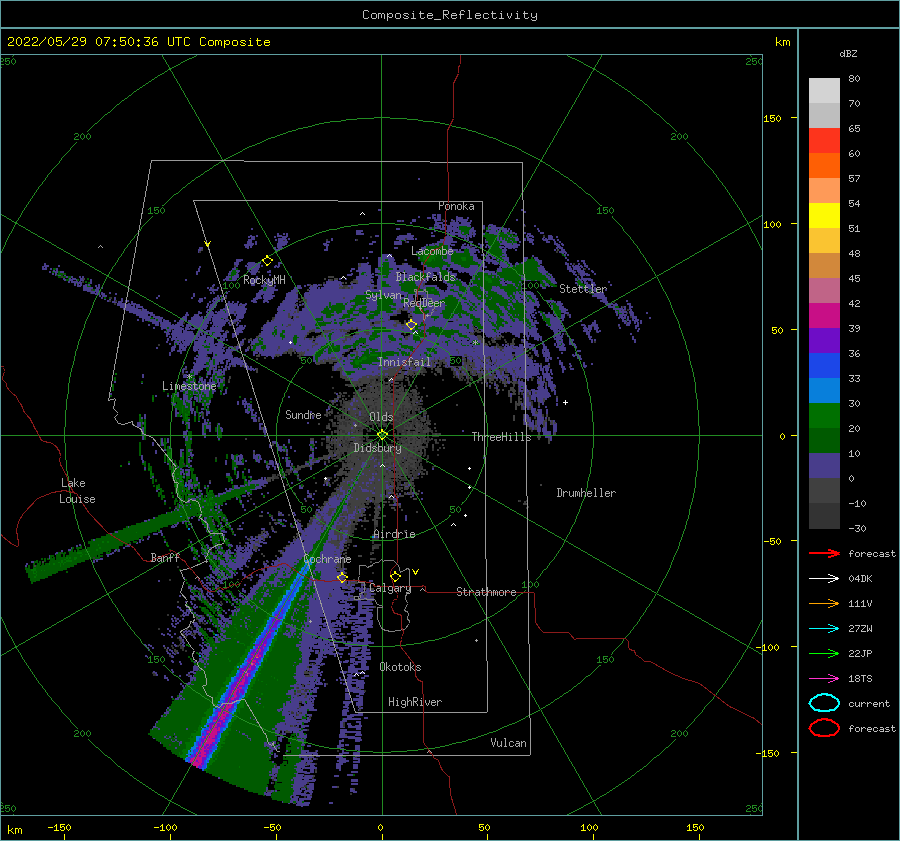Click the green 22JP arrow icon
Screen dimensions: 900x841
pyautogui.click(x=824, y=653)
